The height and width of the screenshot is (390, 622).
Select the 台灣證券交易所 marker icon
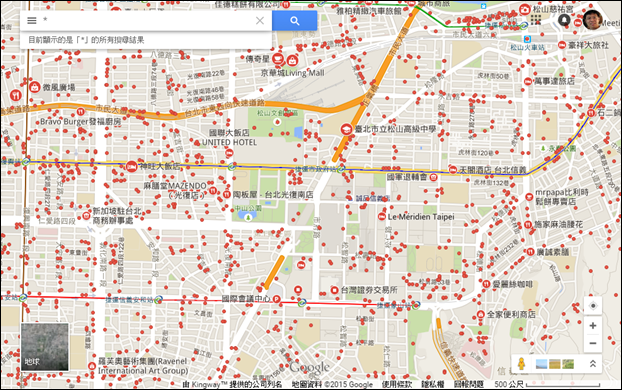point(334,290)
